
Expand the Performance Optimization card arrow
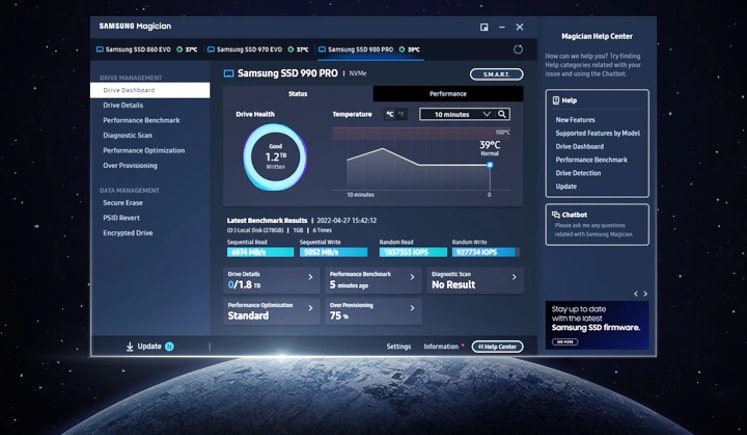click(311, 308)
